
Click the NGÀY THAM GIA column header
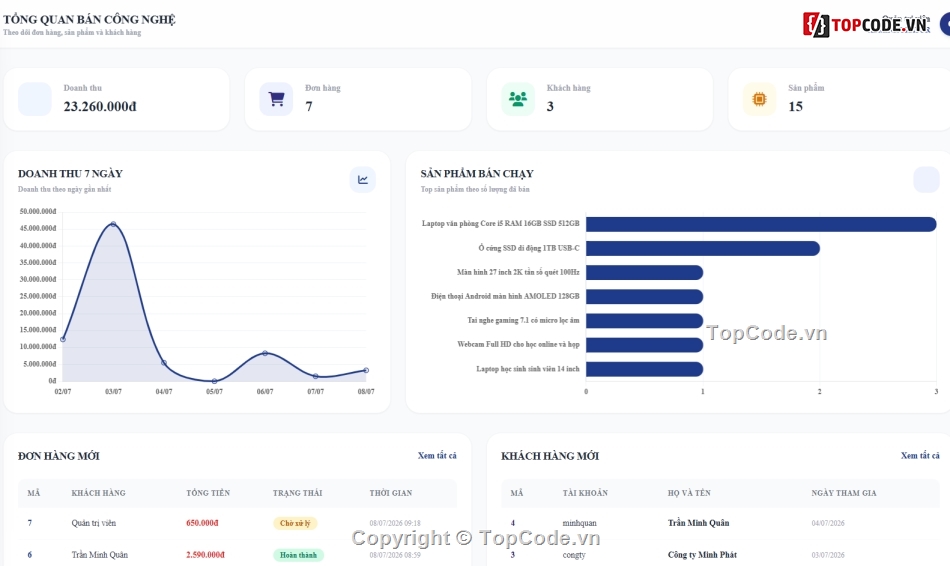tap(844, 493)
